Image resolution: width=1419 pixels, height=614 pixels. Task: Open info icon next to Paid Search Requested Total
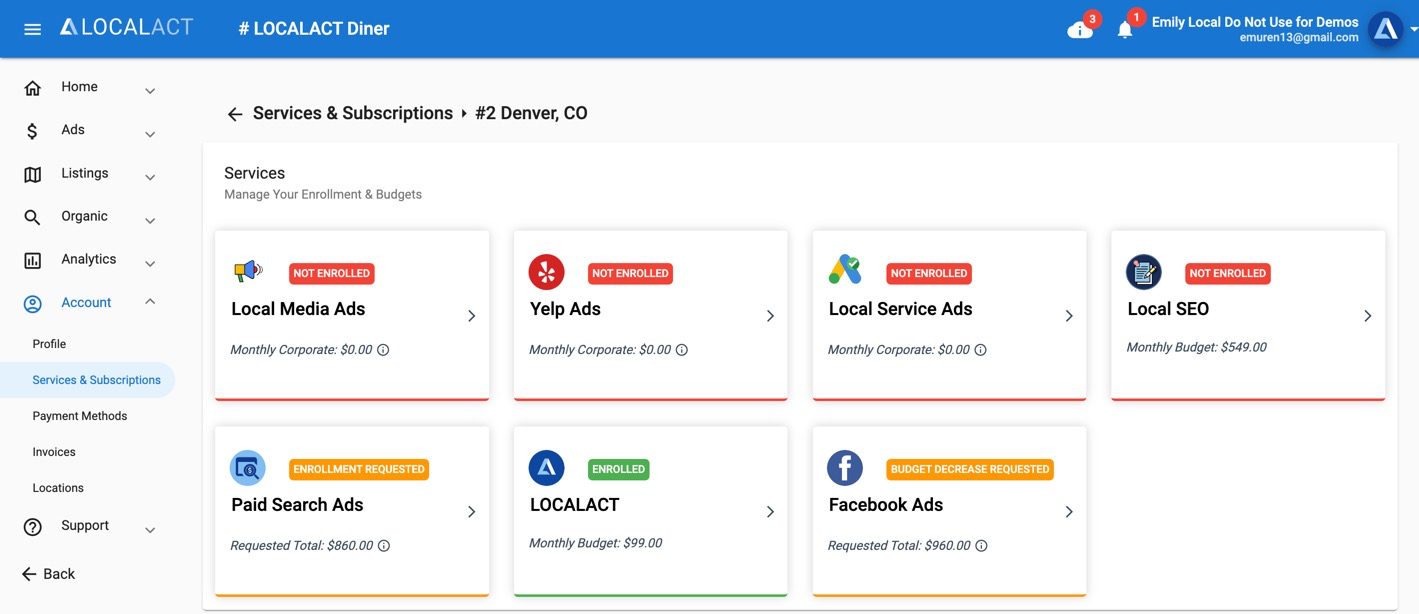click(384, 546)
